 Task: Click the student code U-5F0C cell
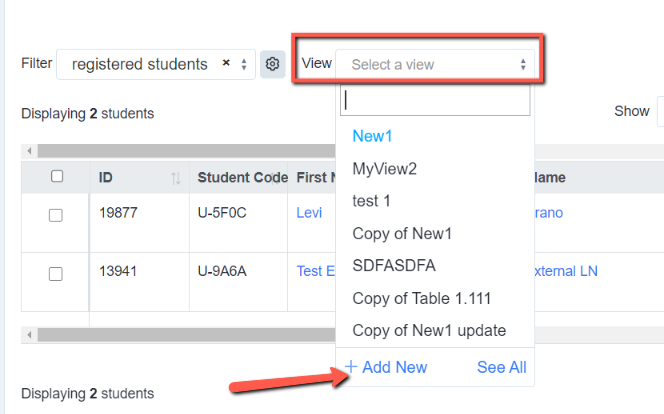click(x=239, y=223)
